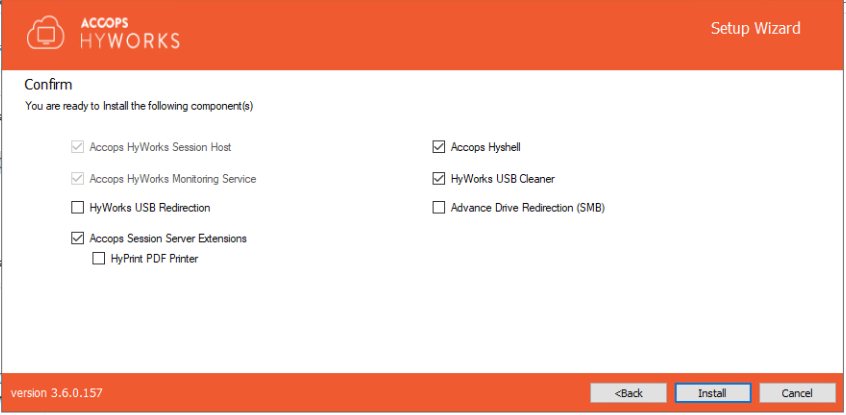Enable Advance Drive Redirection (SMB) checkbox

pos(438,208)
